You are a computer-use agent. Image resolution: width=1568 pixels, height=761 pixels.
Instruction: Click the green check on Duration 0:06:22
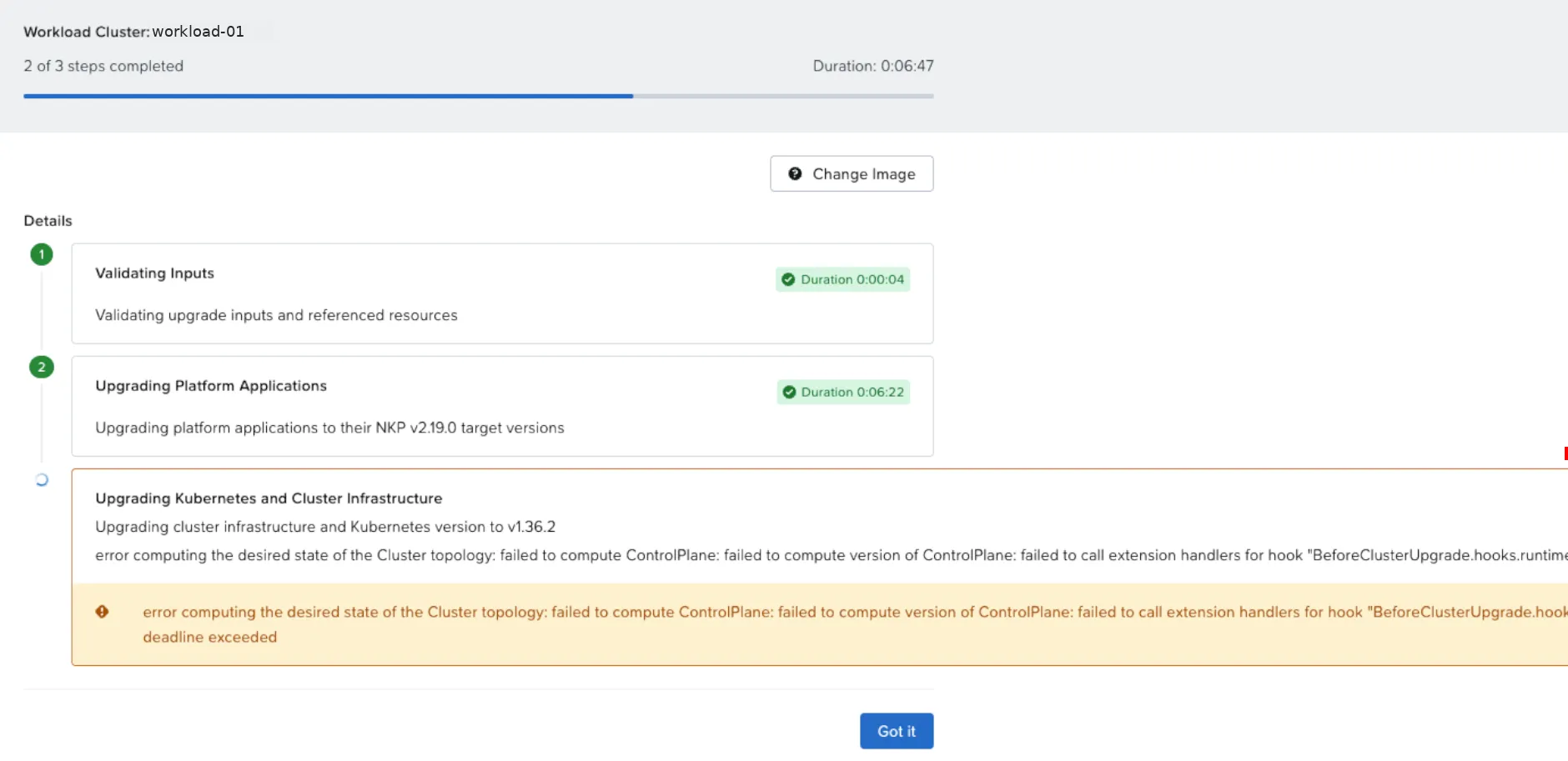pos(789,392)
